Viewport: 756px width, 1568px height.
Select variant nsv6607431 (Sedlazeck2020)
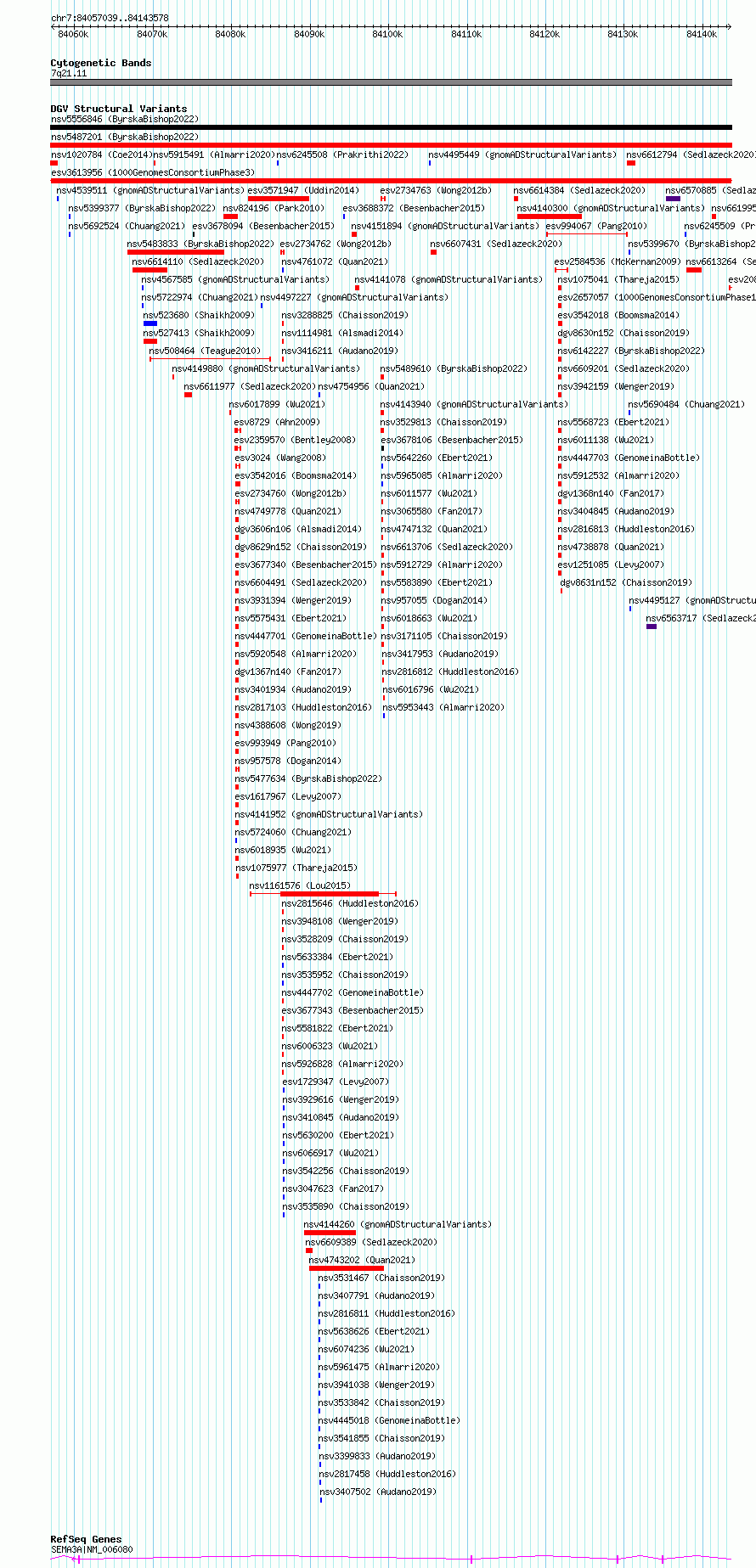[496, 244]
